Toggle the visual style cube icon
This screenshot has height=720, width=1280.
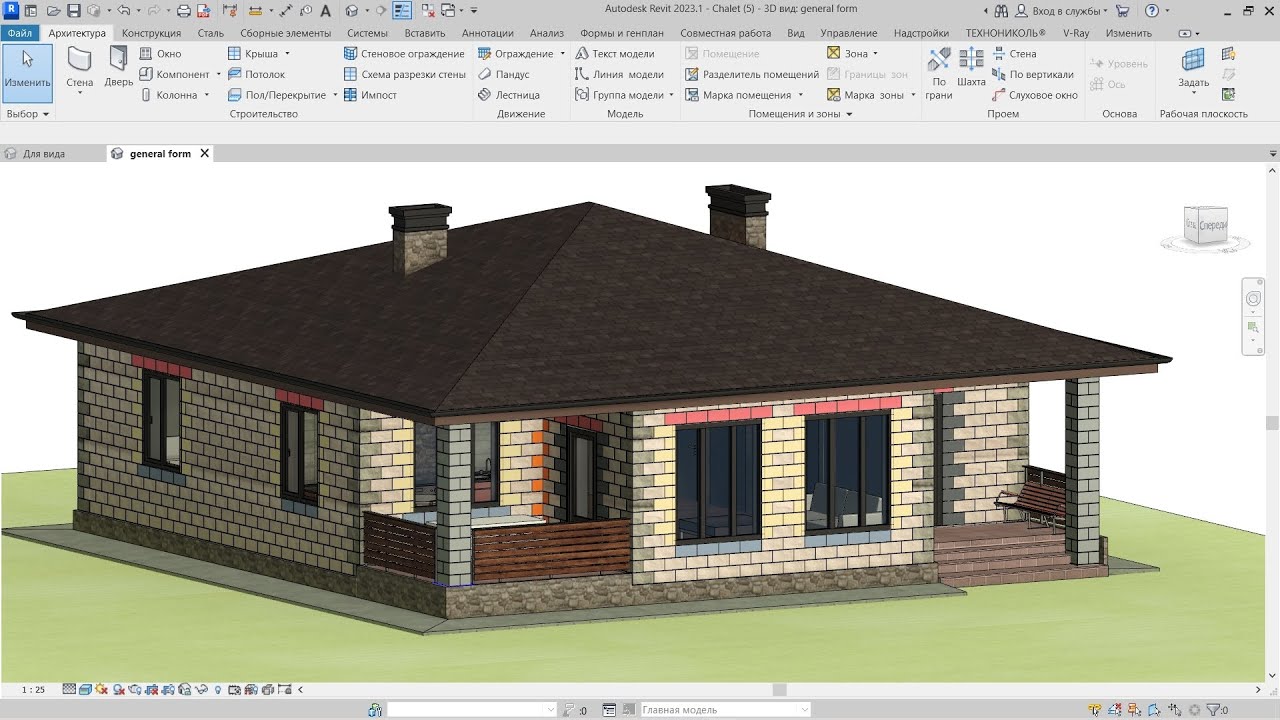(85, 690)
